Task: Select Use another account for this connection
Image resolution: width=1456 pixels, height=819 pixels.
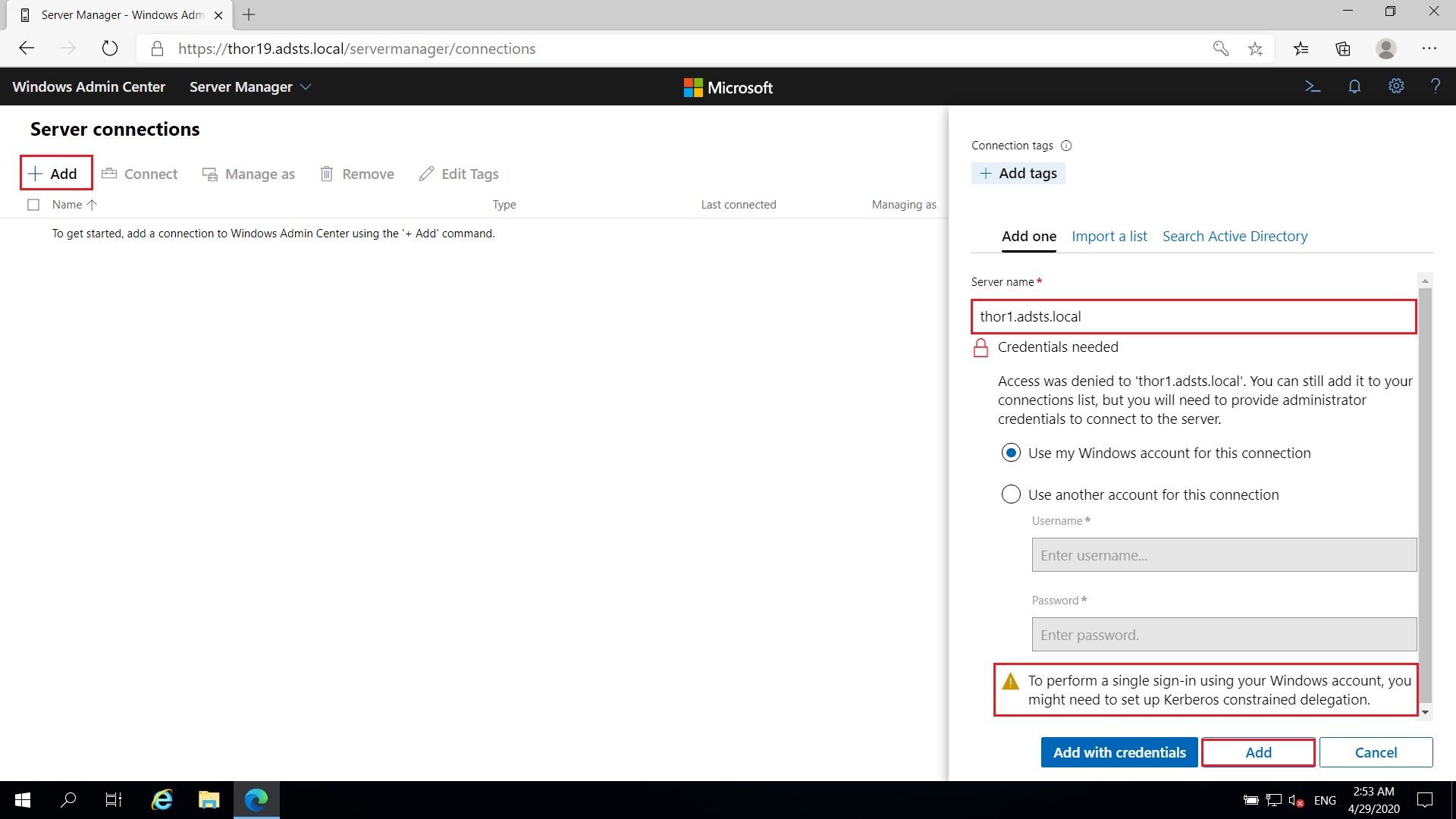Action: coord(1011,494)
